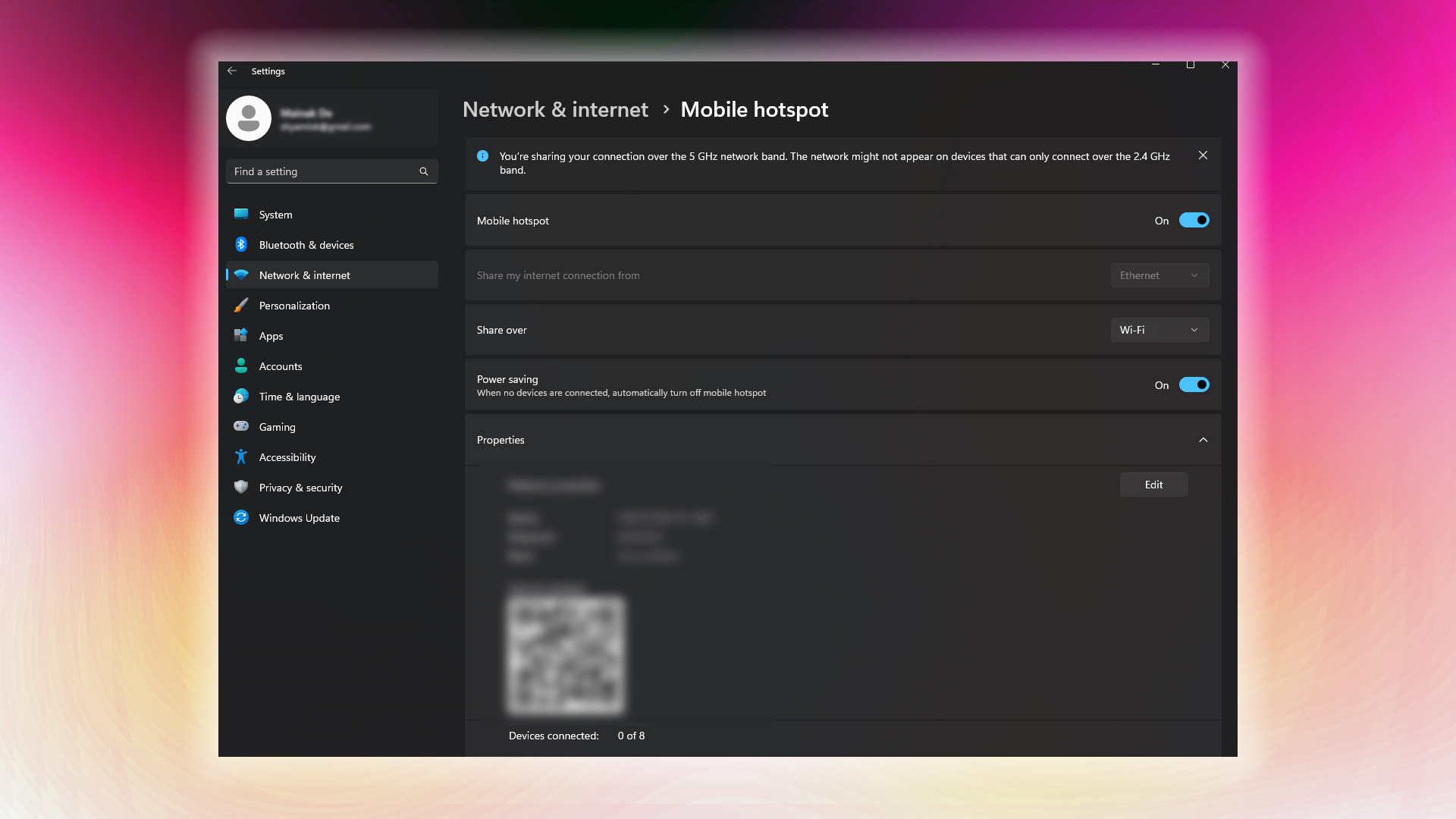
Task: Go to Bluetooth & devices
Action: [x=332, y=245]
